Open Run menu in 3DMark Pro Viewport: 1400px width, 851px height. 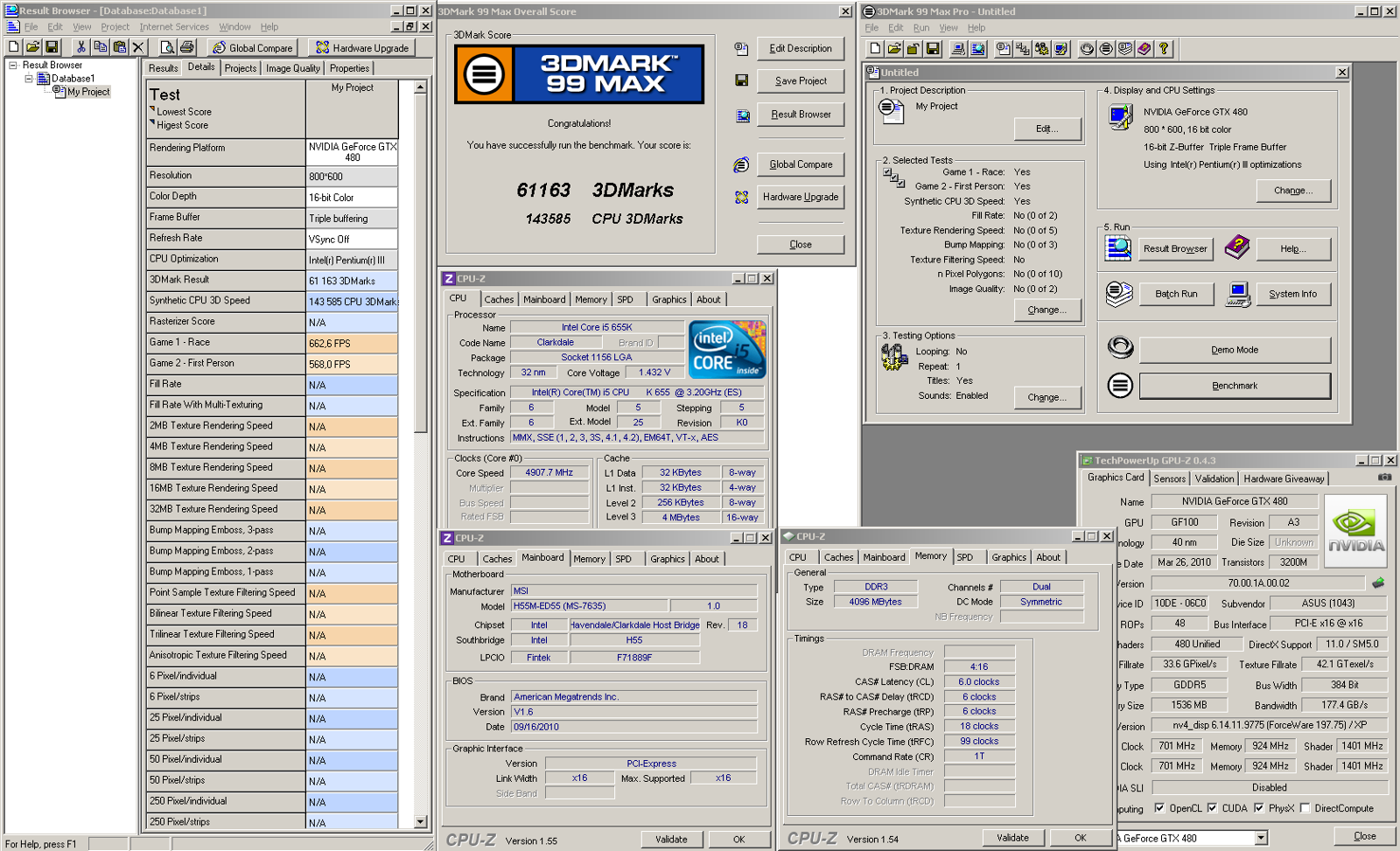point(921,28)
